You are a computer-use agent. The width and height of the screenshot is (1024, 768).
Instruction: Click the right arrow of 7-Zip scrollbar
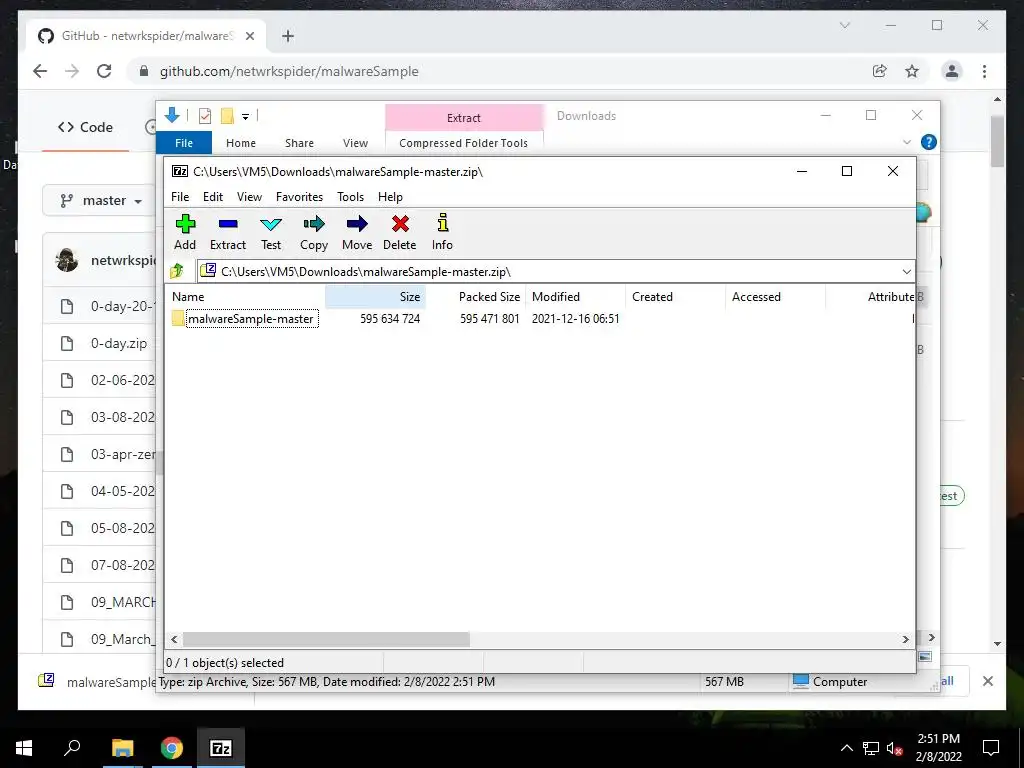coord(905,639)
